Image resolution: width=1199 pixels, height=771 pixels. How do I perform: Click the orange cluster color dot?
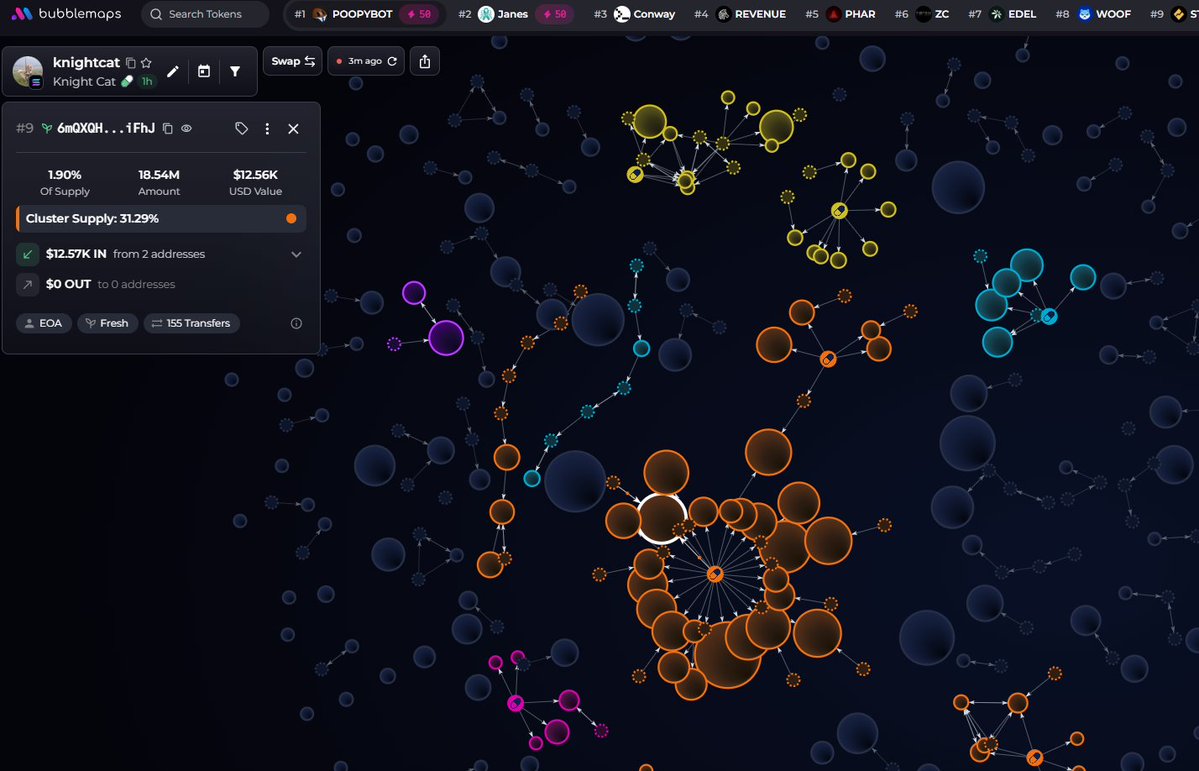coord(291,219)
